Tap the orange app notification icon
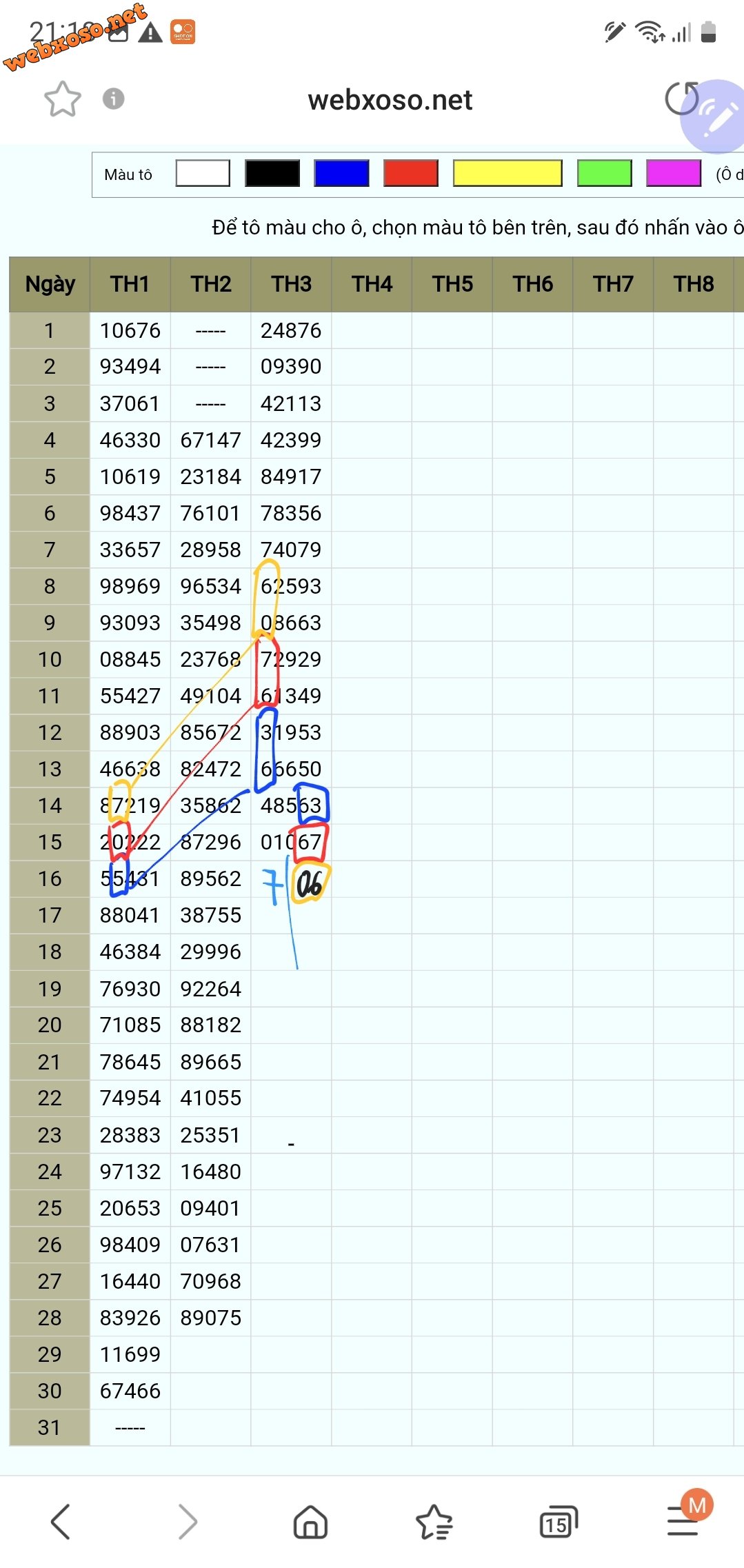Image resolution: width=744 pixels, height=1568 pixels. pos(183,32)
